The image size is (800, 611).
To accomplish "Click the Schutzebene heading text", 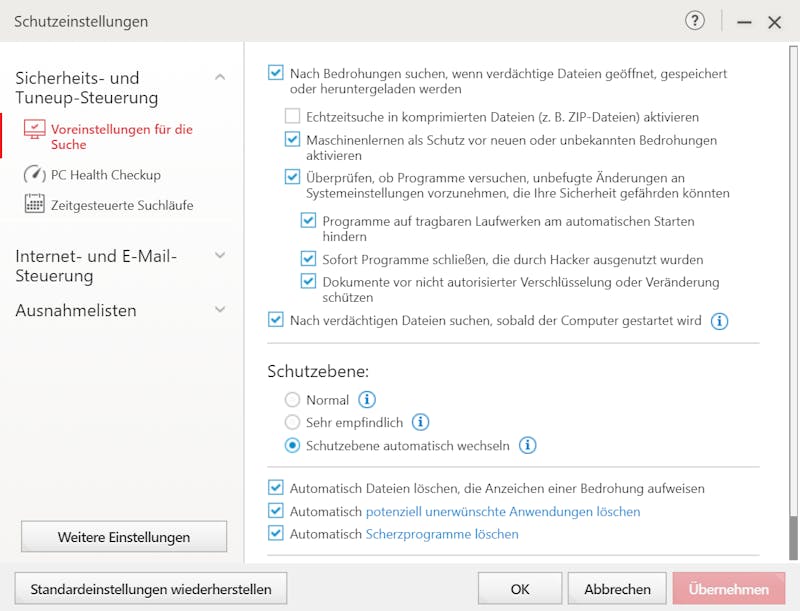I will (318, 371).
